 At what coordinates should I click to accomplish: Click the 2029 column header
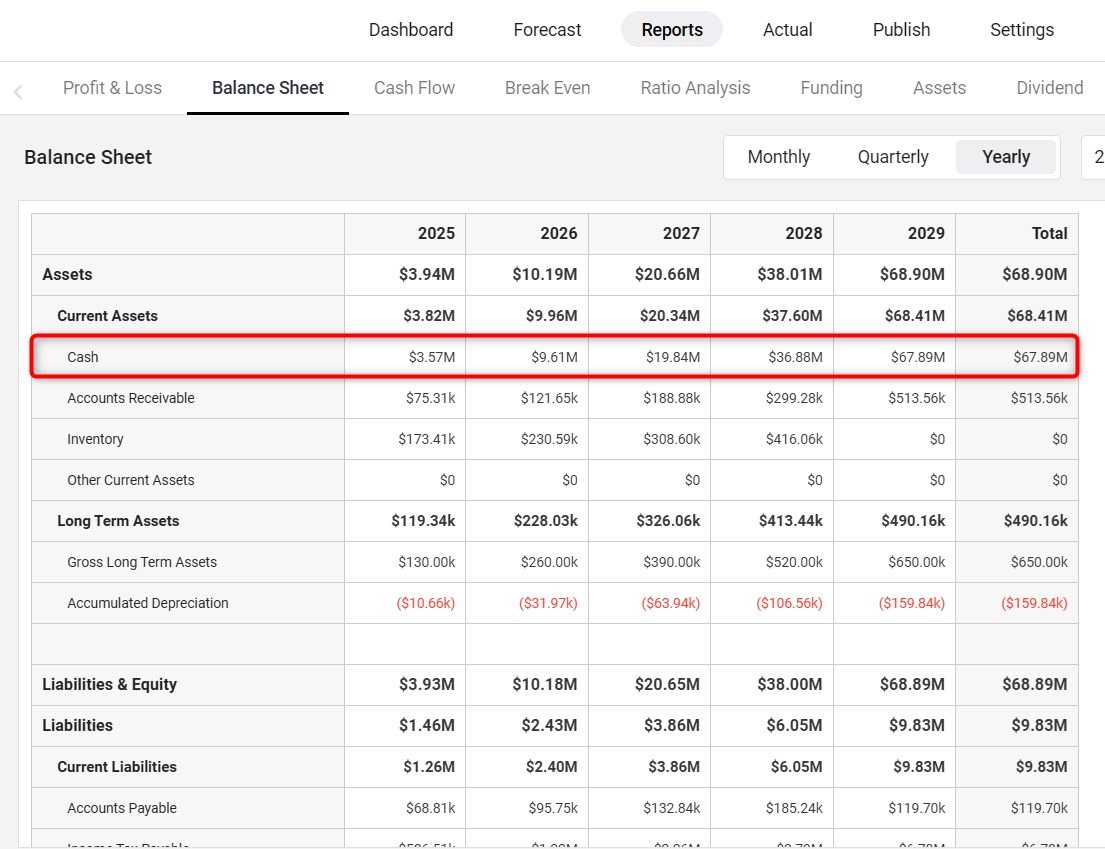(925, 233)
